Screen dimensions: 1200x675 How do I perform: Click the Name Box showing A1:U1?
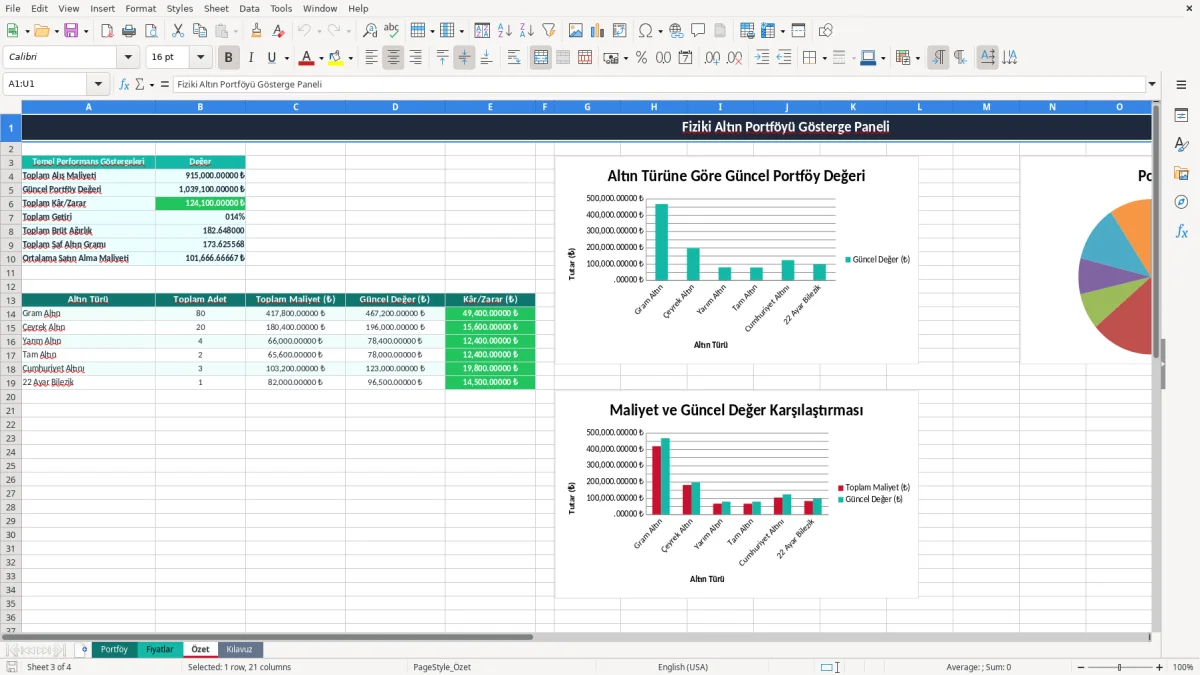click(45, 84)
